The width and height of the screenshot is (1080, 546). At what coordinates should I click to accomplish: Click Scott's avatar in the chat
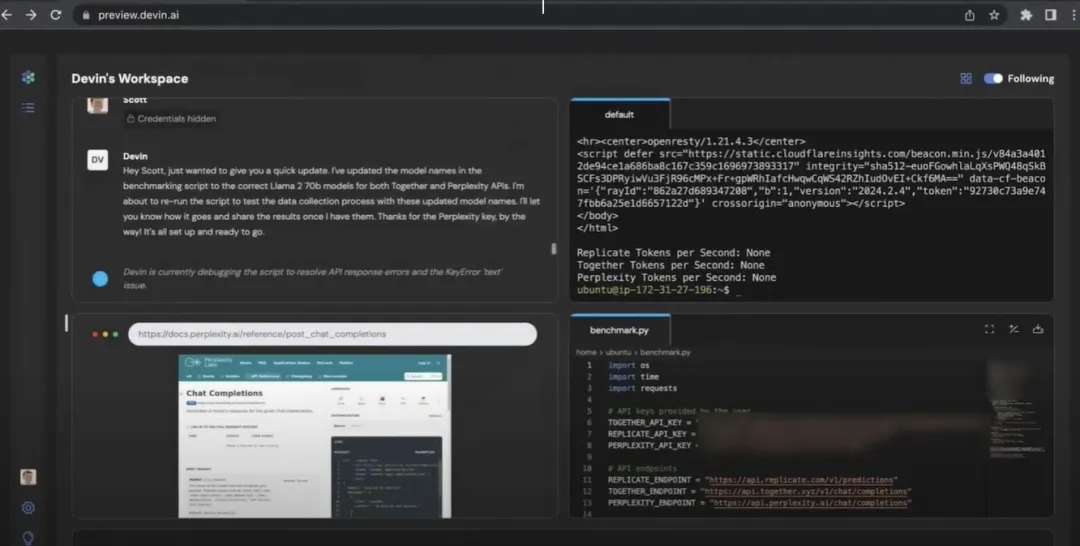tap(98, 105)
